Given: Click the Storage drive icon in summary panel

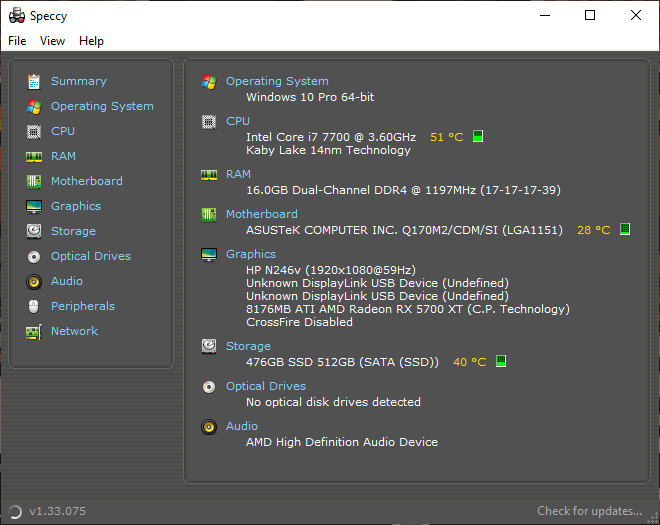Looking at the screenshot, I should click(x=209, y=346).
